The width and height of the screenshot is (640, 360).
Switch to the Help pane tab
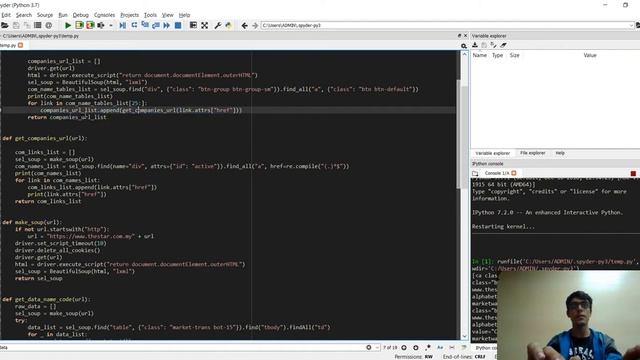[560, 153]
